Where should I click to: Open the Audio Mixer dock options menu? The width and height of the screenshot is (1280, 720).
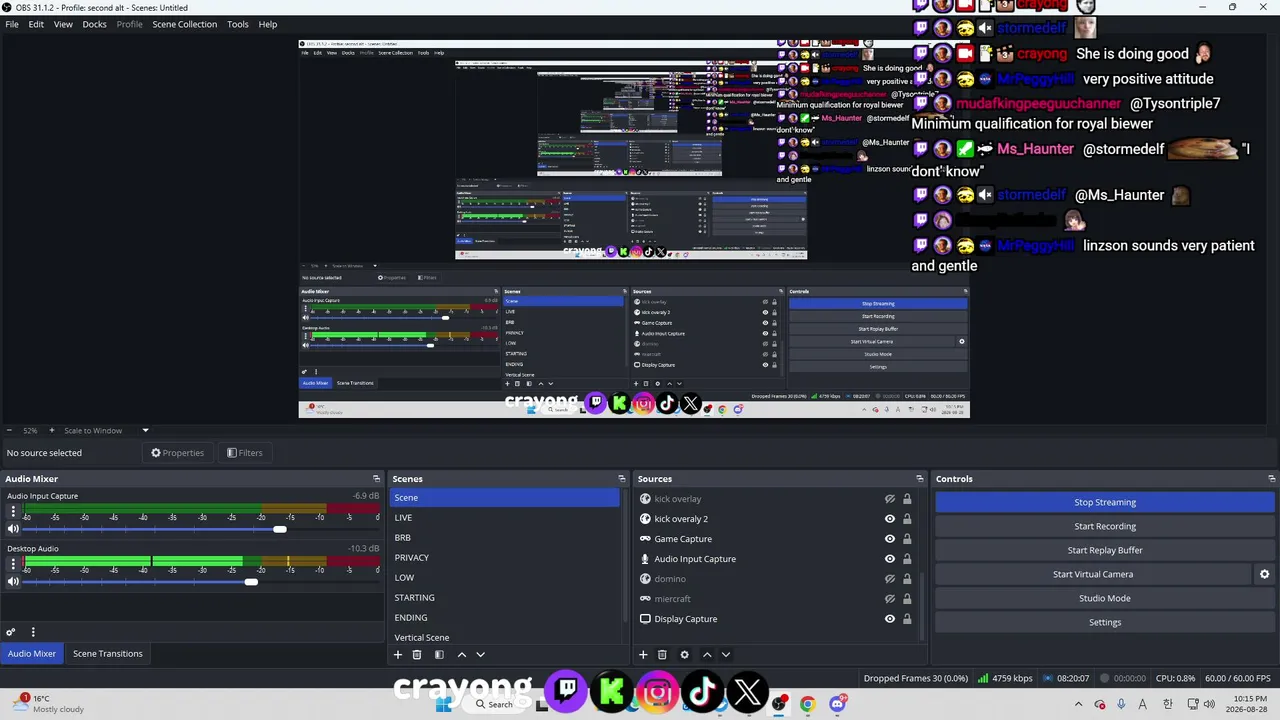tap(33, 632)
